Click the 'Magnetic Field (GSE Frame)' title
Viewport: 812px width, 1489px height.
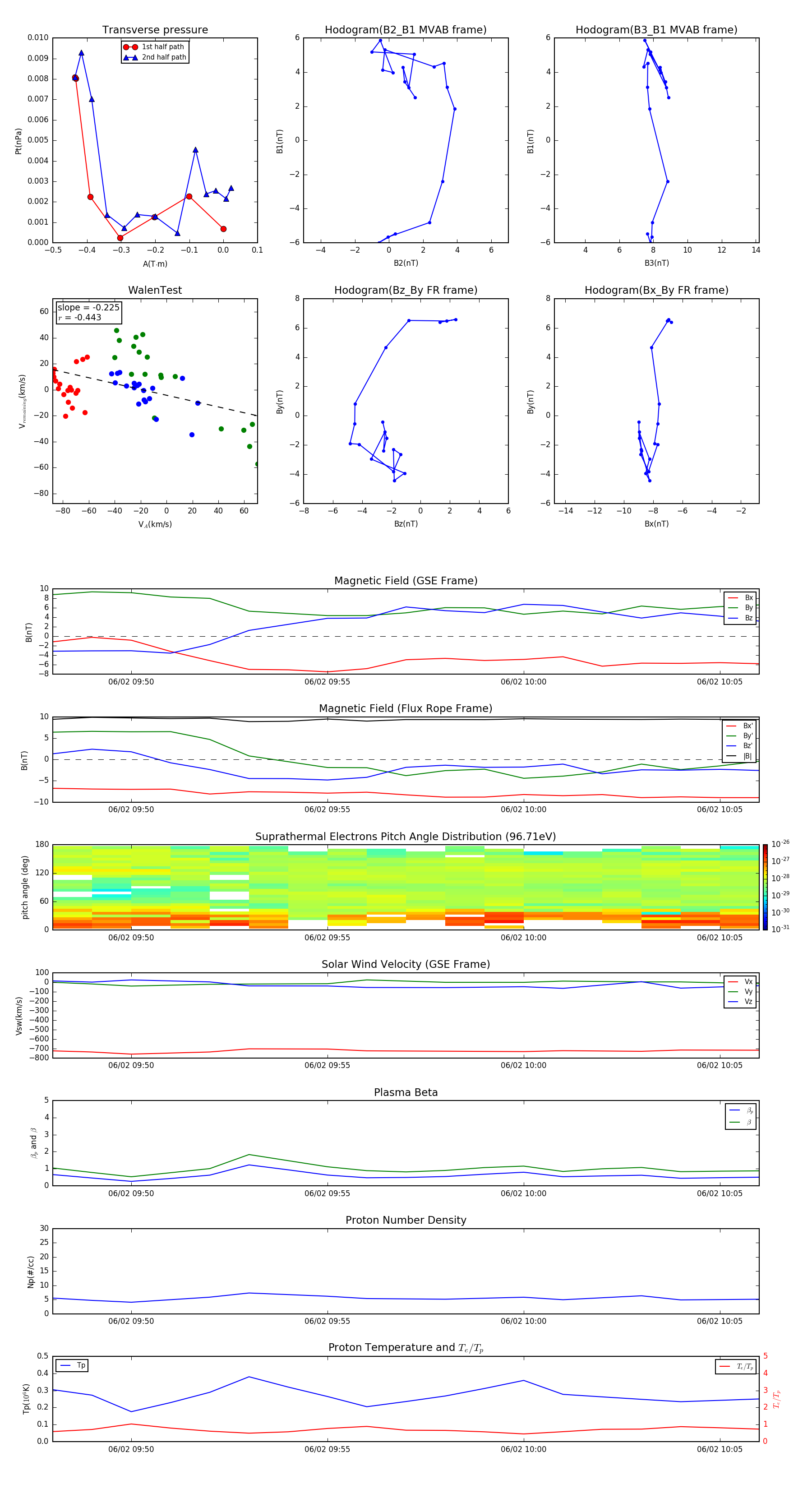coord(406,581)
